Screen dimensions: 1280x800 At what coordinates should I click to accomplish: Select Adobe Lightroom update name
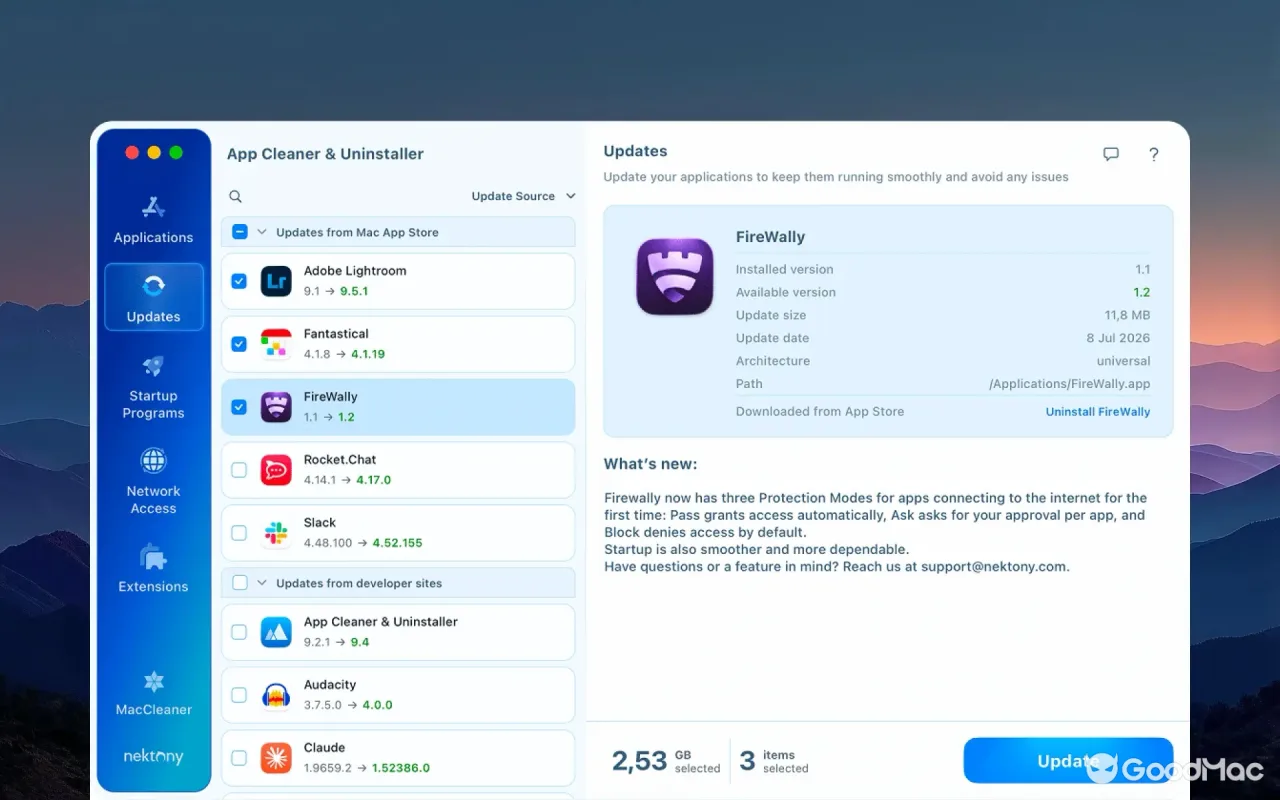pos(355,271)
